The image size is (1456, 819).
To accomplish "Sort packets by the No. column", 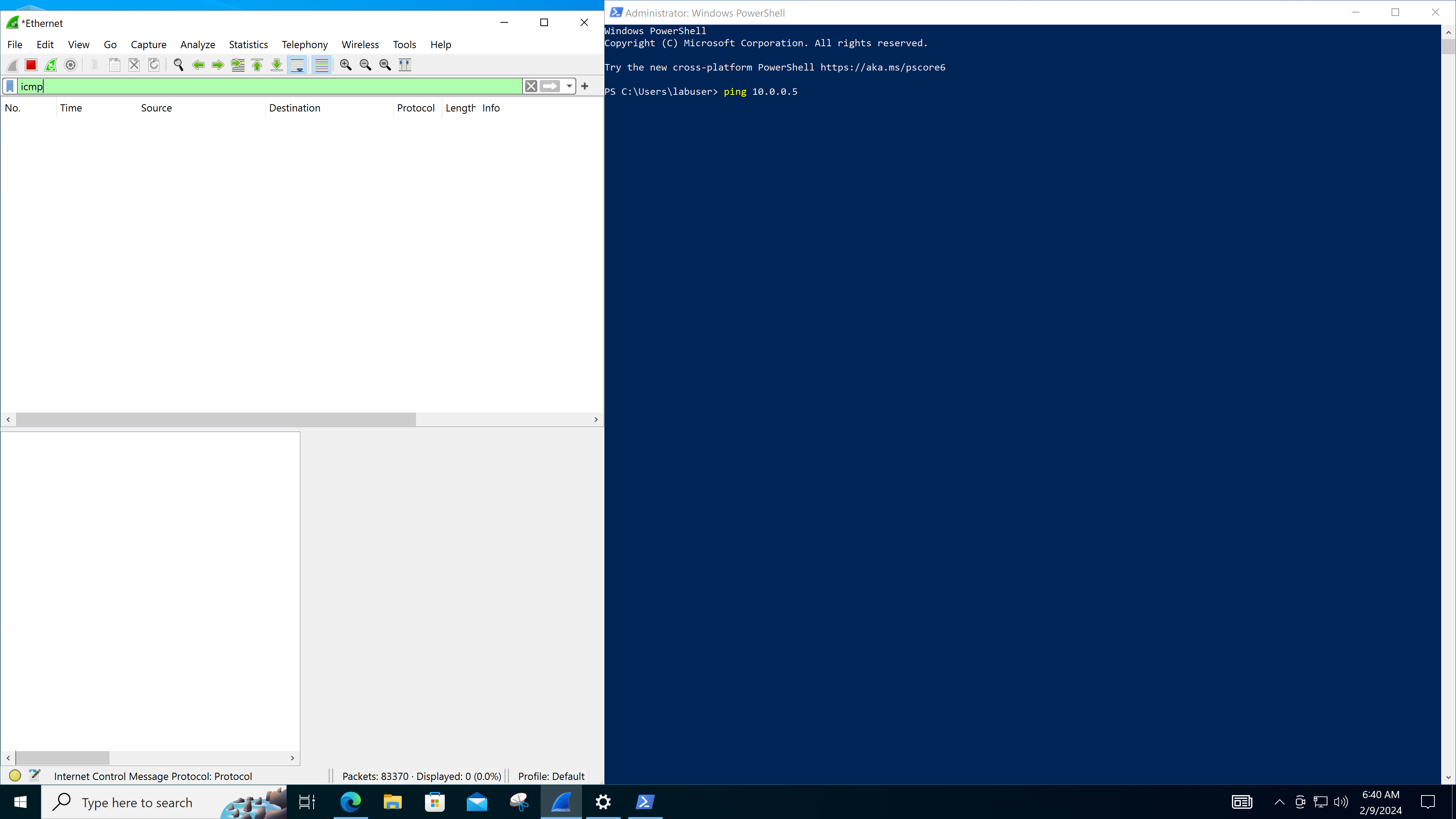I will (x=28, y=108).
